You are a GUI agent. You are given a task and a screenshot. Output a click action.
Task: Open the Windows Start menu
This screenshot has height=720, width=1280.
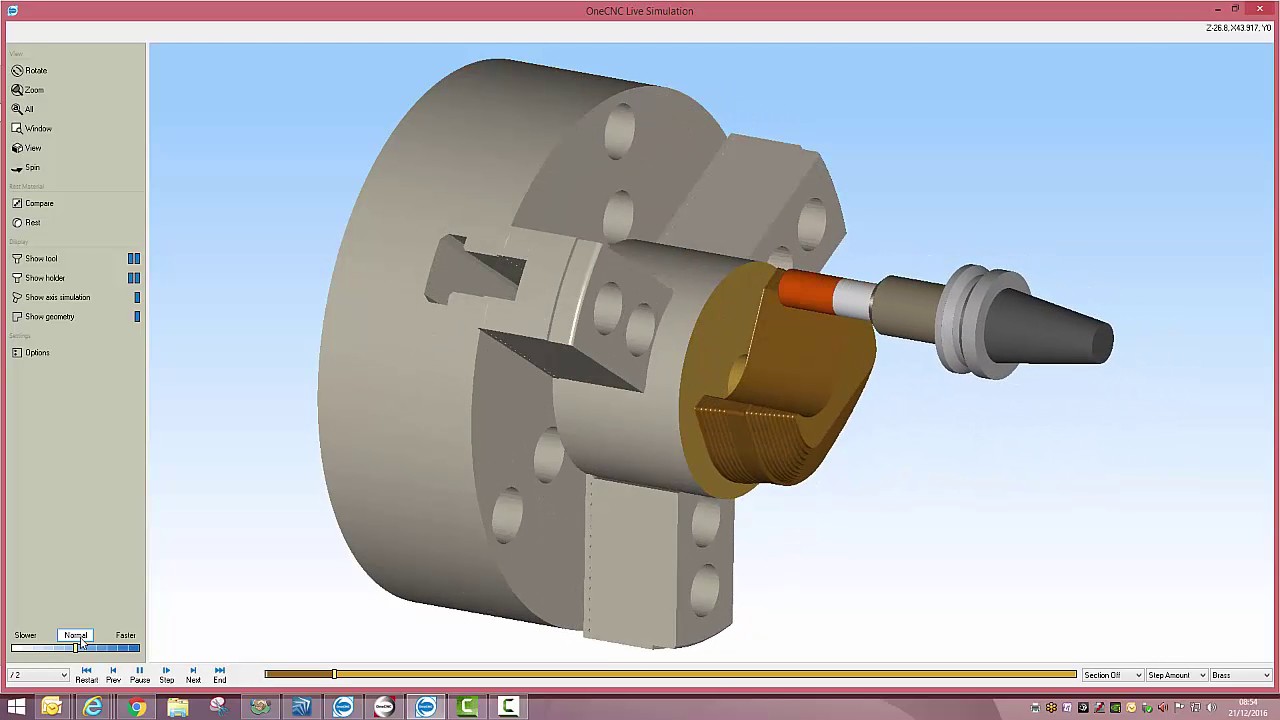coord(16,707)
